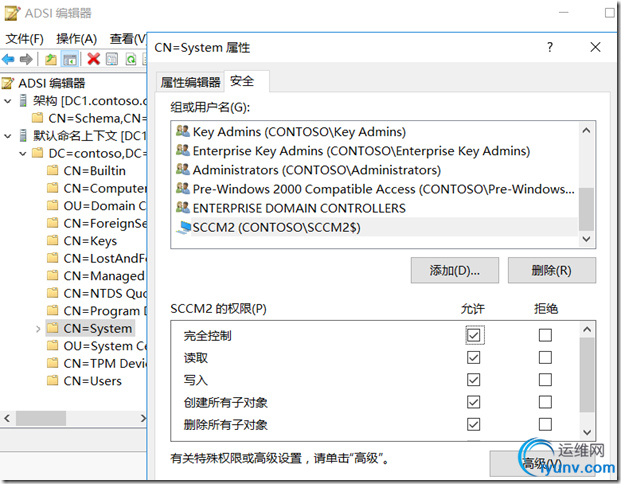The width and height of the screenshot is (621, 484).
Task: Click the ENTERPRISE DOMAIN CONTROLLERS group icon
Action: pos(183,207)
